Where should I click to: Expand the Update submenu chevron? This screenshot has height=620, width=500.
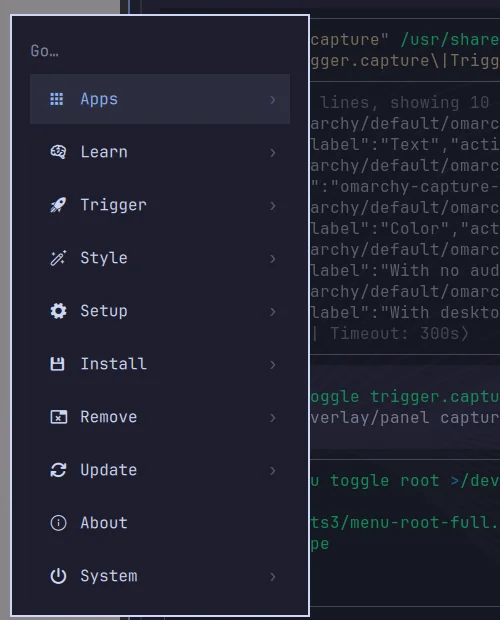tap(272, 471)
